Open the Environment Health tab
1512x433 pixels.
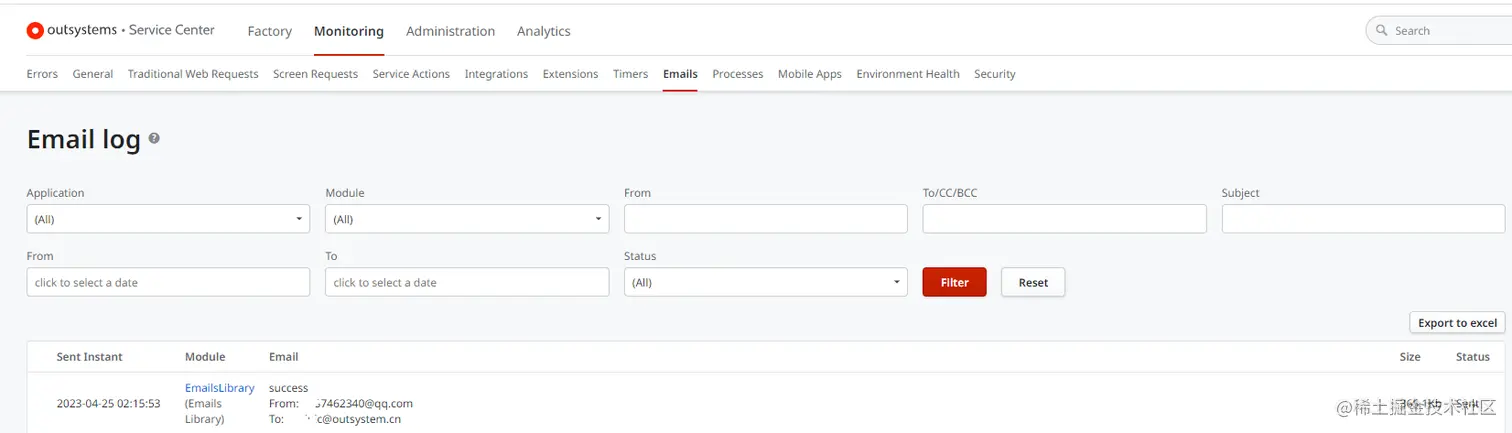(x=907, y=74)
